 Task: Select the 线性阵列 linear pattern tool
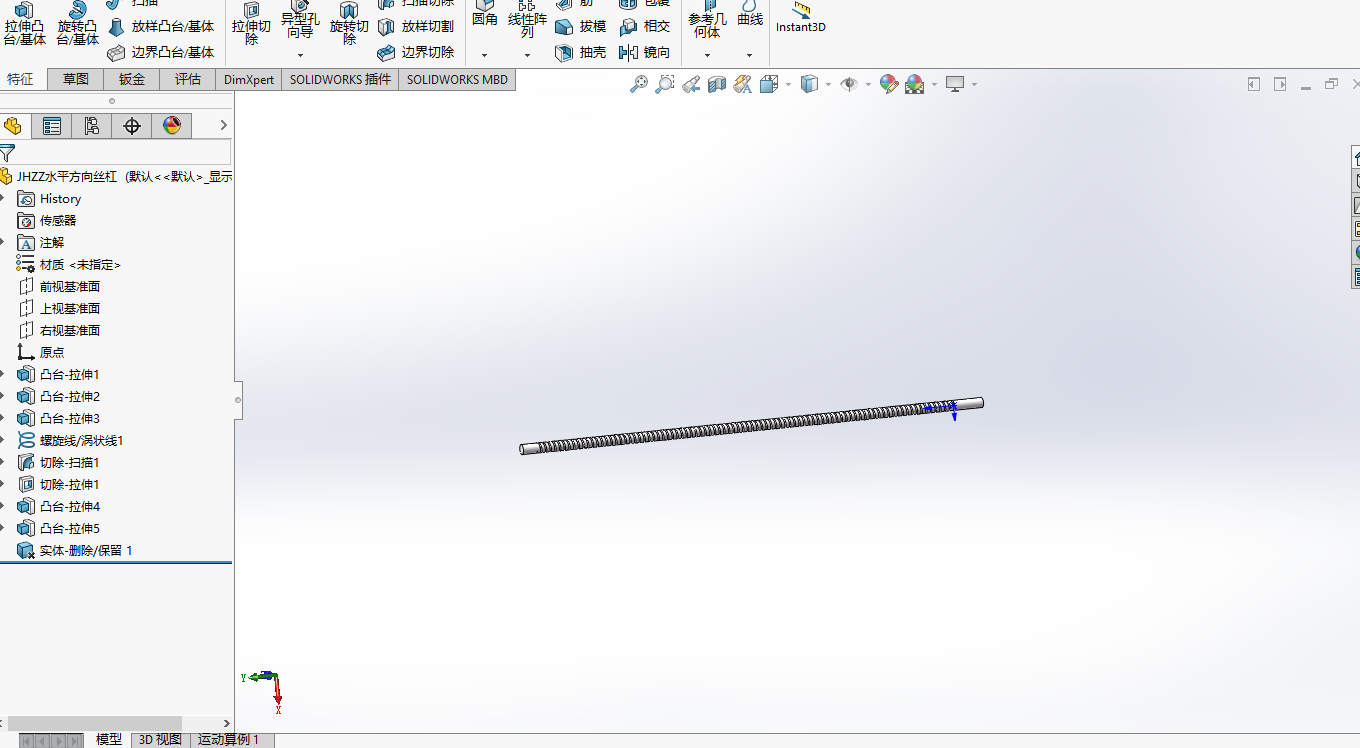point(527,20)
